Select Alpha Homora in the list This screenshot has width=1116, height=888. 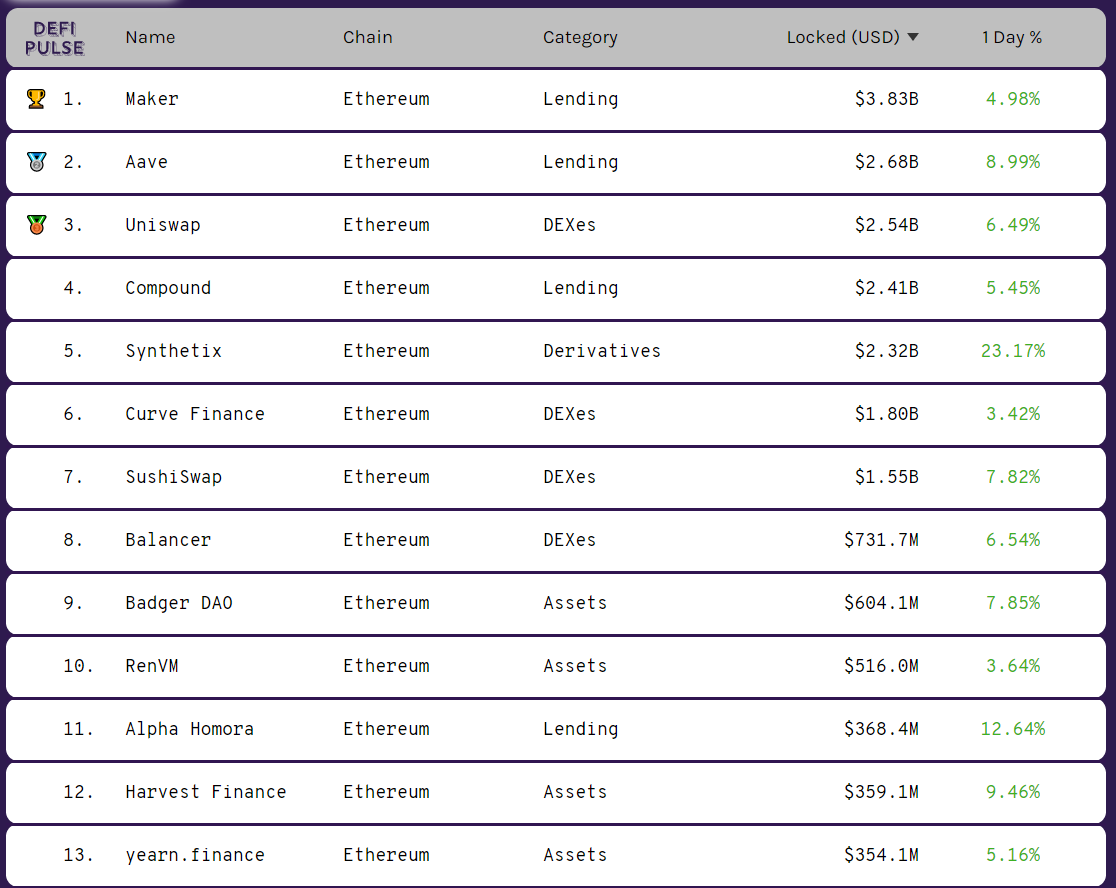189,729
